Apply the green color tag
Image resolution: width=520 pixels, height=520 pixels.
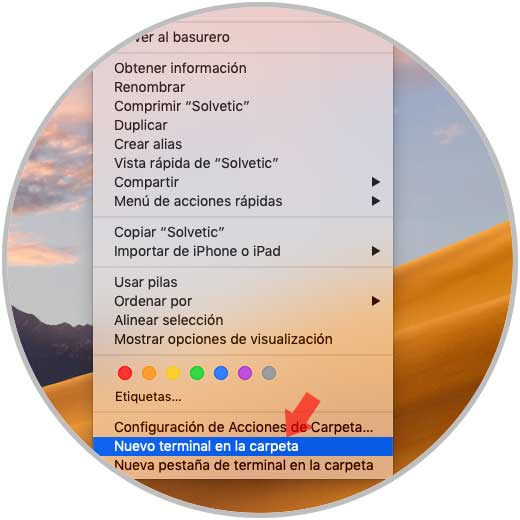point(197,373)
